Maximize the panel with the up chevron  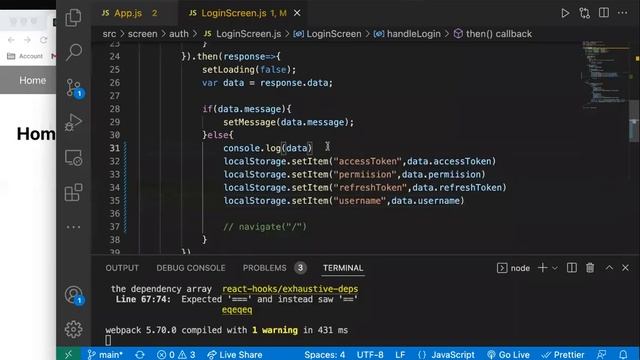(609, 268)
